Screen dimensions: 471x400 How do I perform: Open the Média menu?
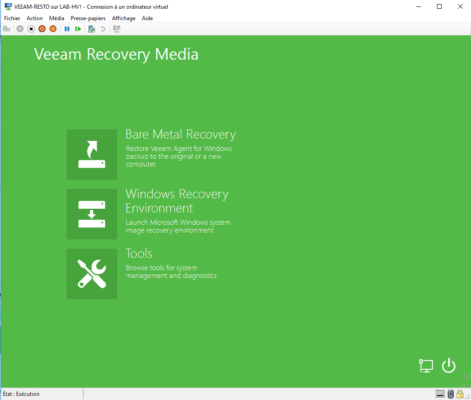[x=56, y=18]
